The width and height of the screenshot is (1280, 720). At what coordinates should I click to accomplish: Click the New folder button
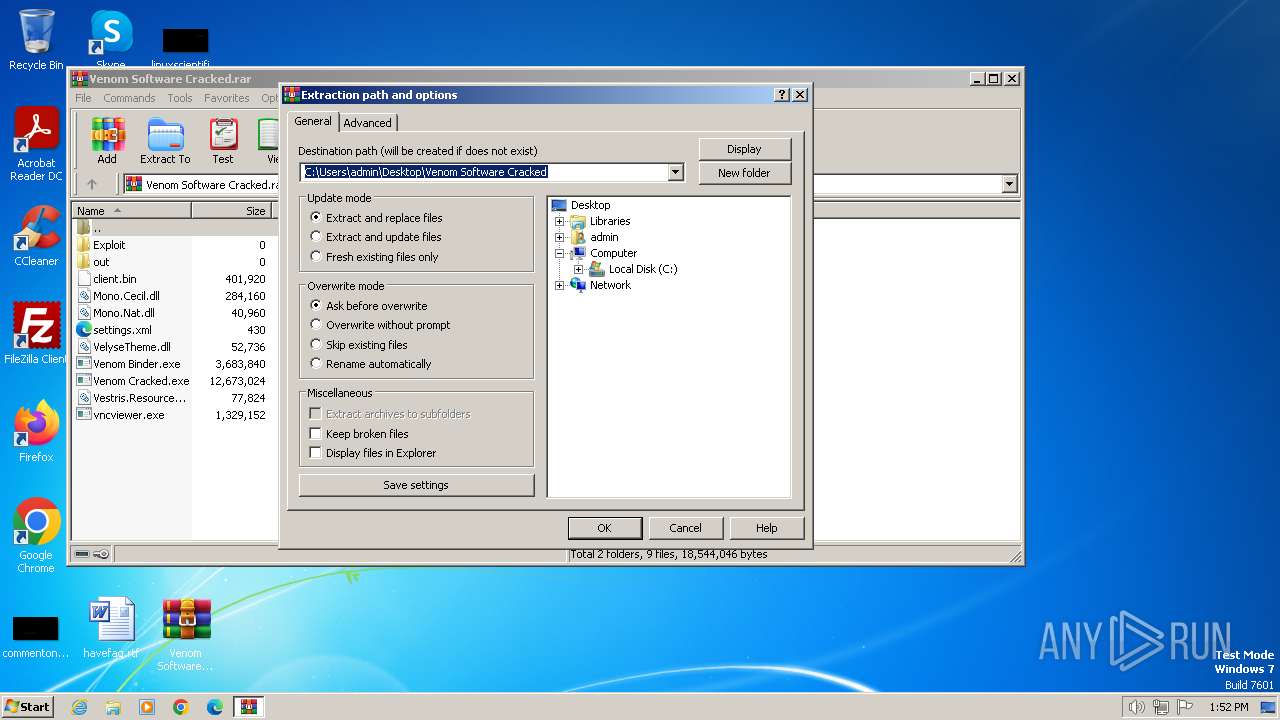(744, 173)
